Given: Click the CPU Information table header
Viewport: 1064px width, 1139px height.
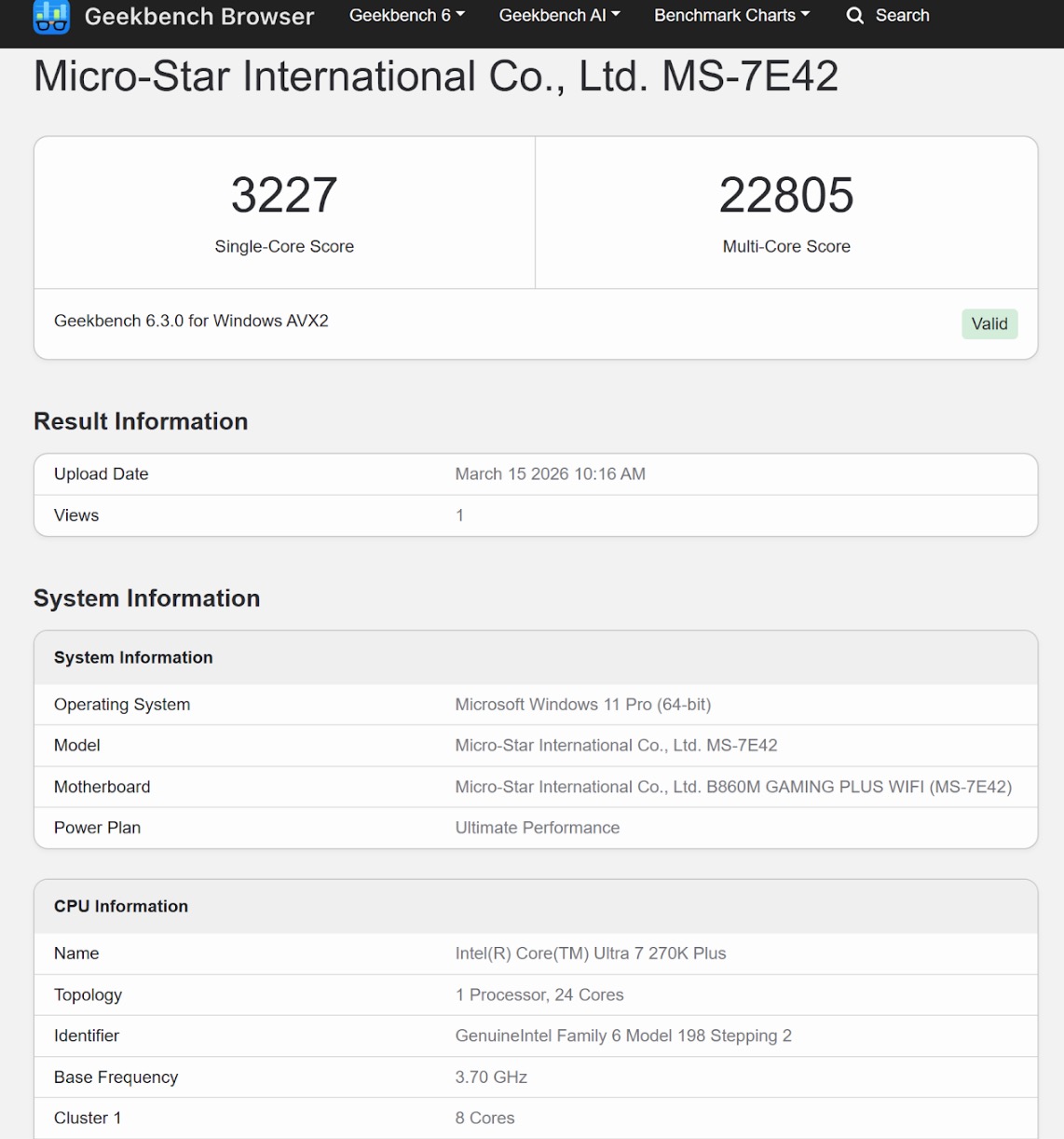Looking at the screenshot, I should (x=121, y=907).
